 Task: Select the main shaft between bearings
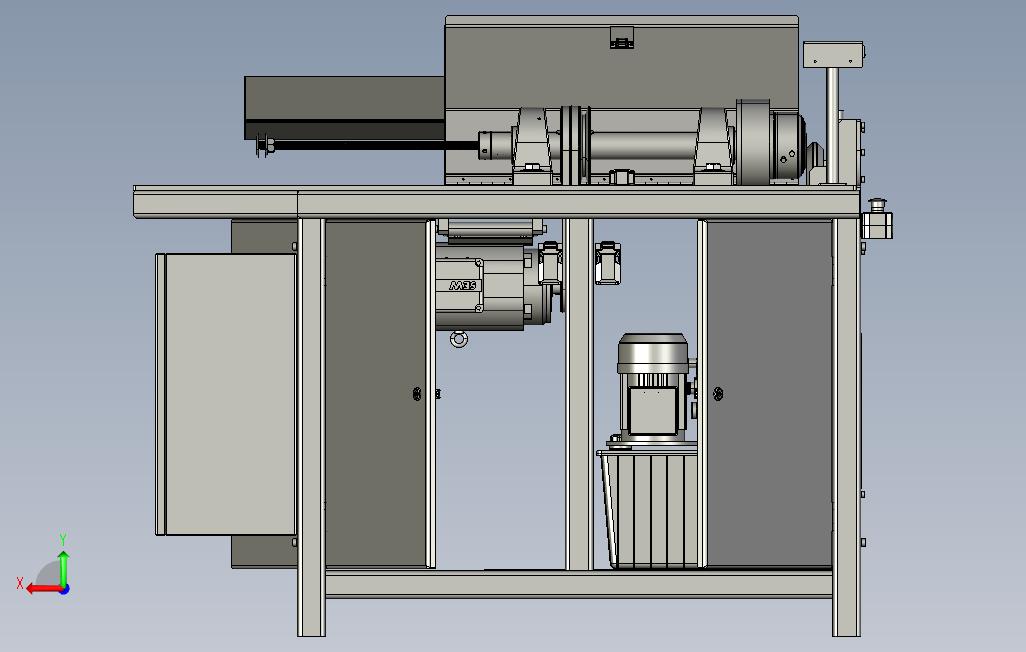pos(643,145)
